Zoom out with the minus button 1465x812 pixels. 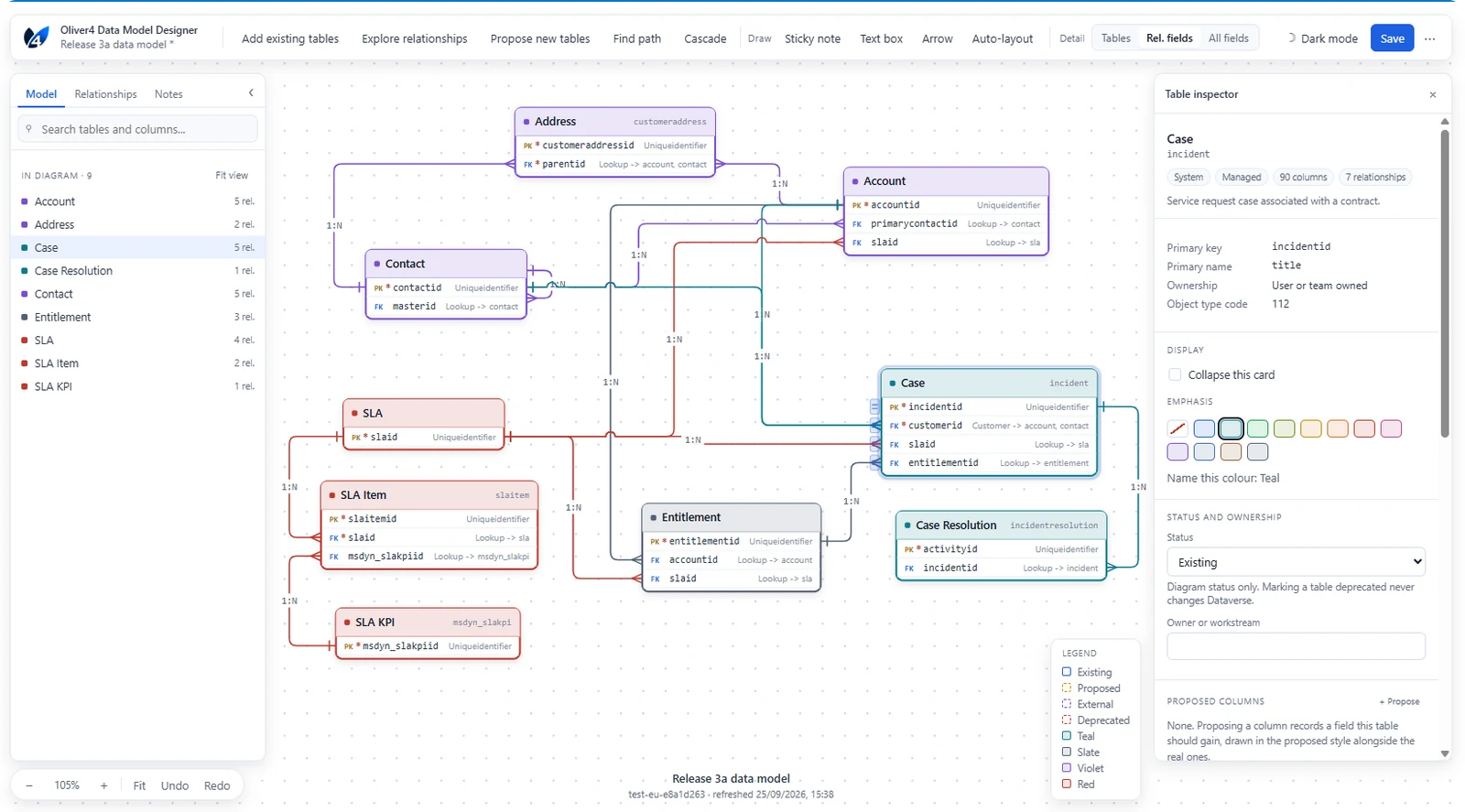point(29,785)
